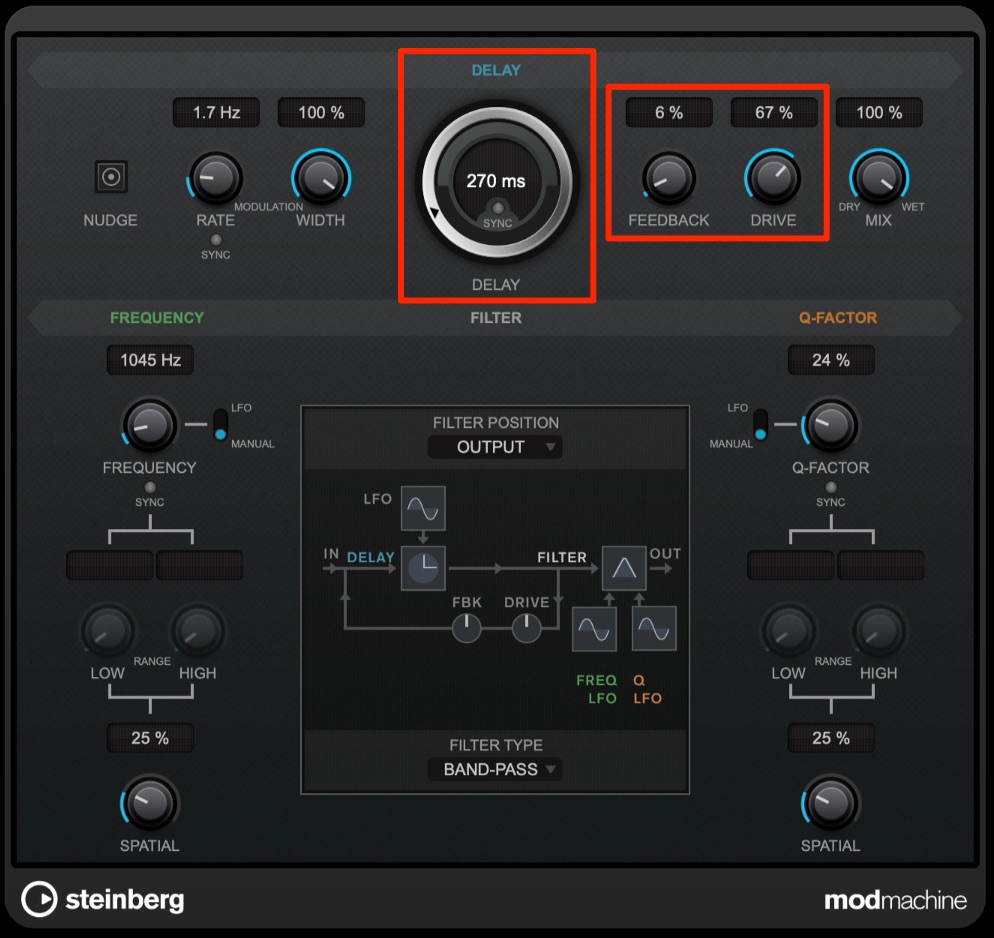Click the Frequency low range value field
This screenshot has height=938, width=994.
(x=110, y=565)
